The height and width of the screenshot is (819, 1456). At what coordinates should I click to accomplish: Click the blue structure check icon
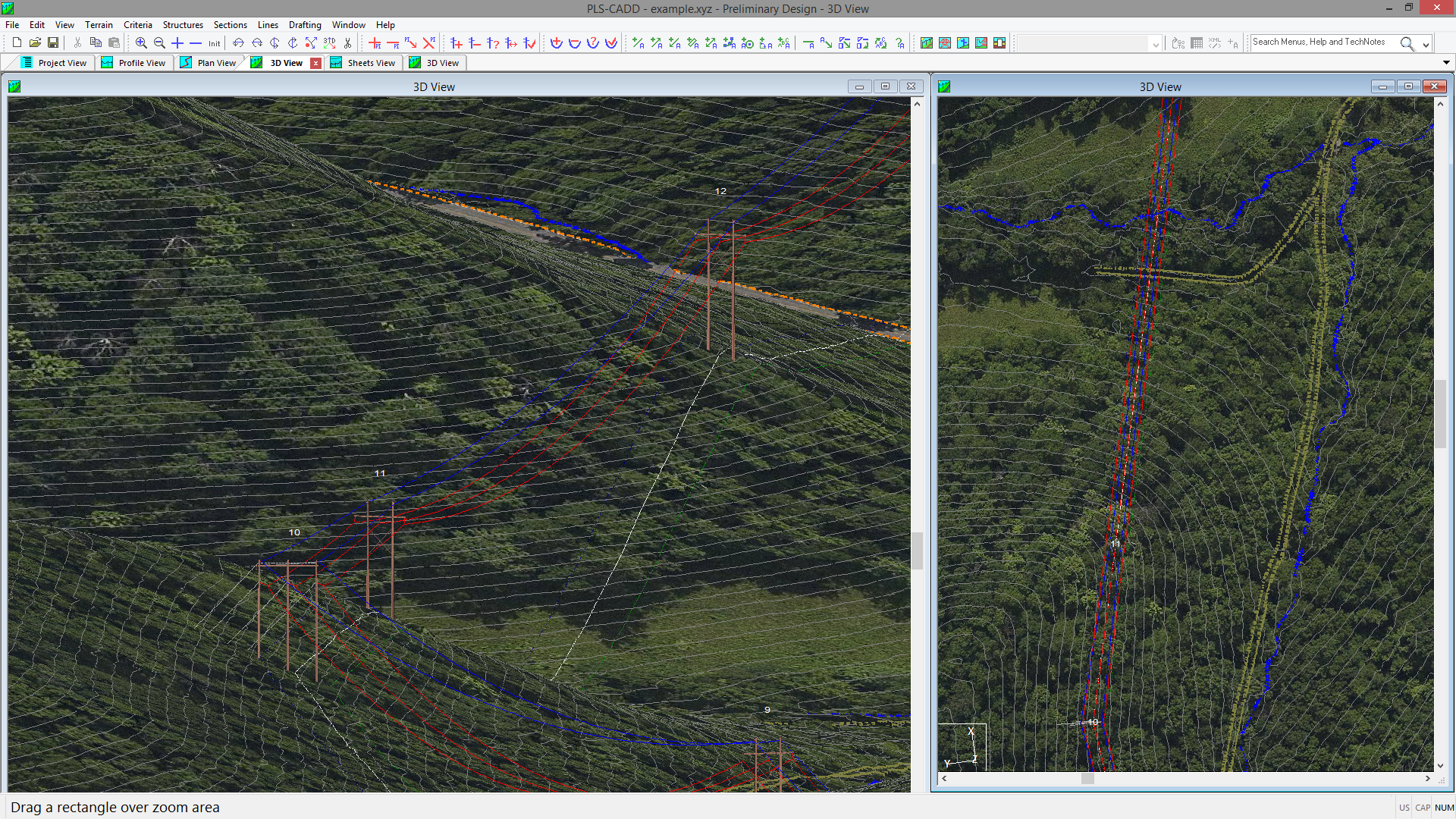click(x=529, y=43)
